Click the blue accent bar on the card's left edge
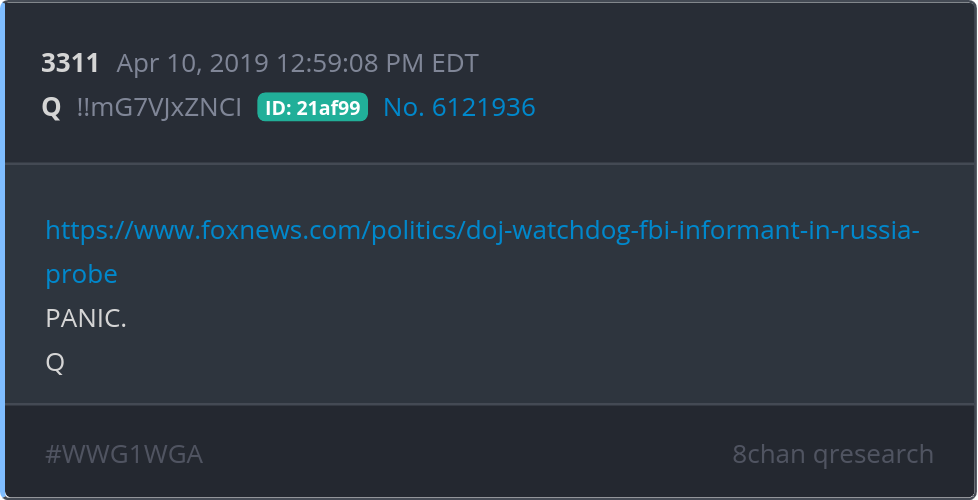 2,250
